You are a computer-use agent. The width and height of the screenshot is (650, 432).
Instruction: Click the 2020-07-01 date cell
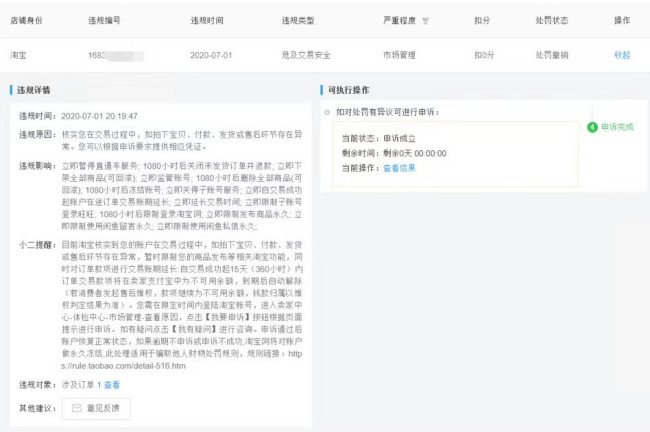(x=211, y=55)
